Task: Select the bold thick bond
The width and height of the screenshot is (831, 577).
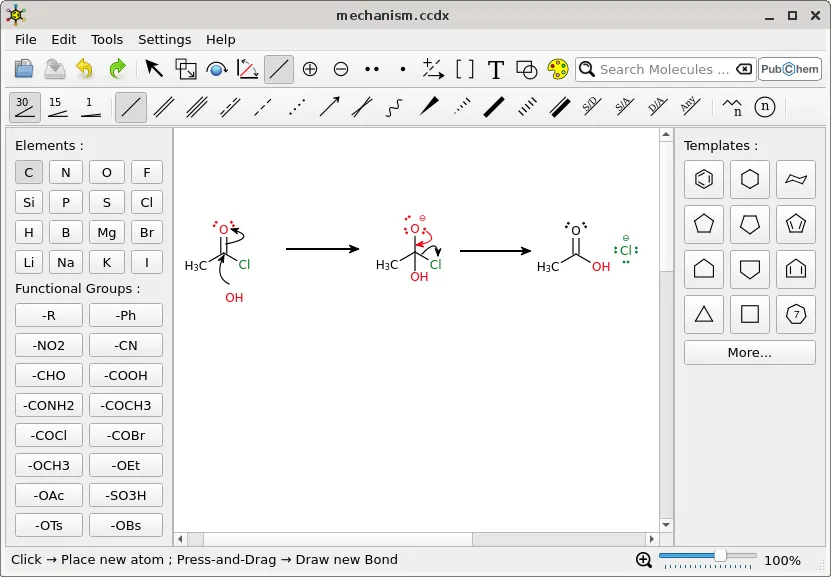Action: pos(494,107)
